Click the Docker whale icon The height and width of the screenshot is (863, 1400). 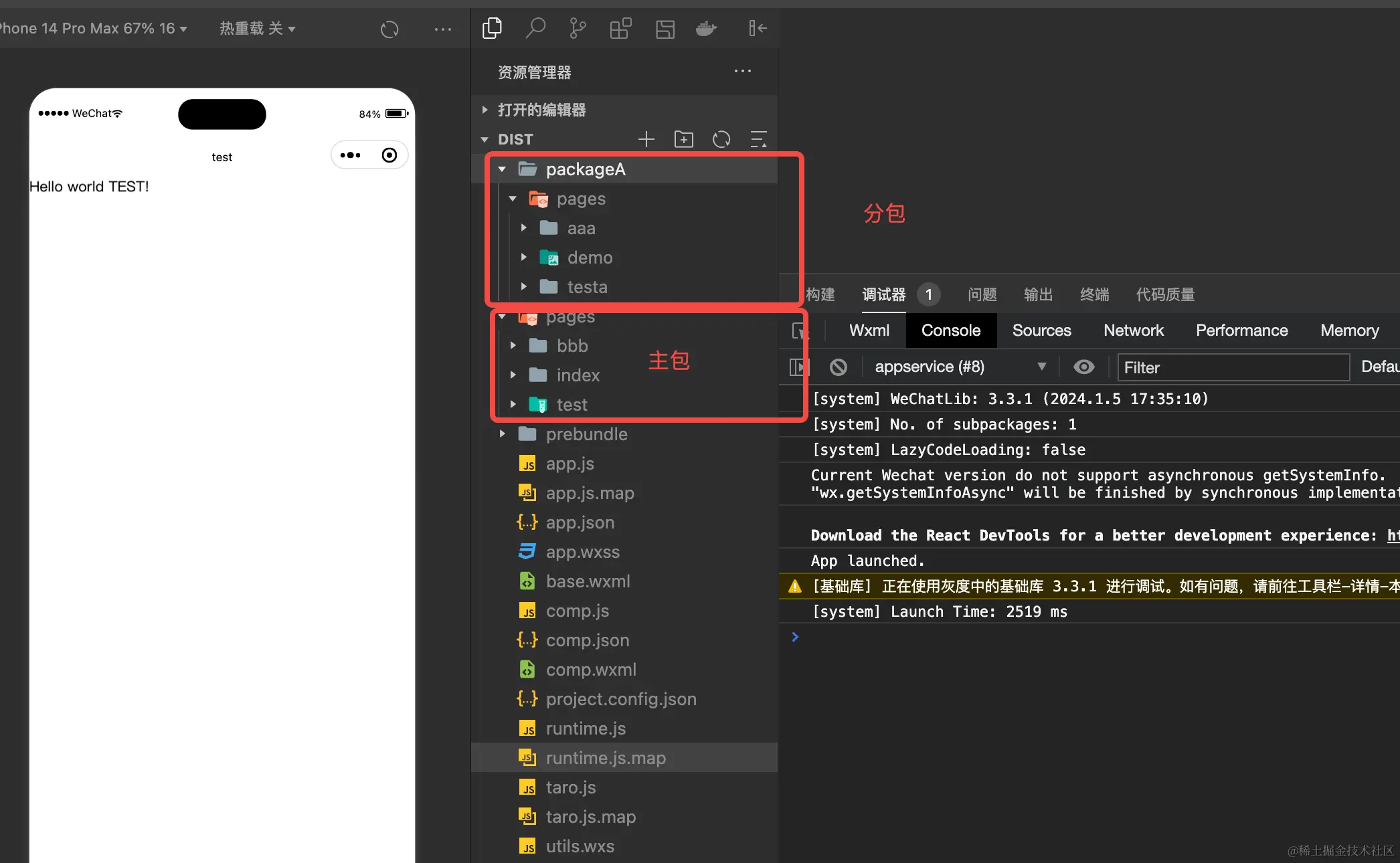coord(706,28)
